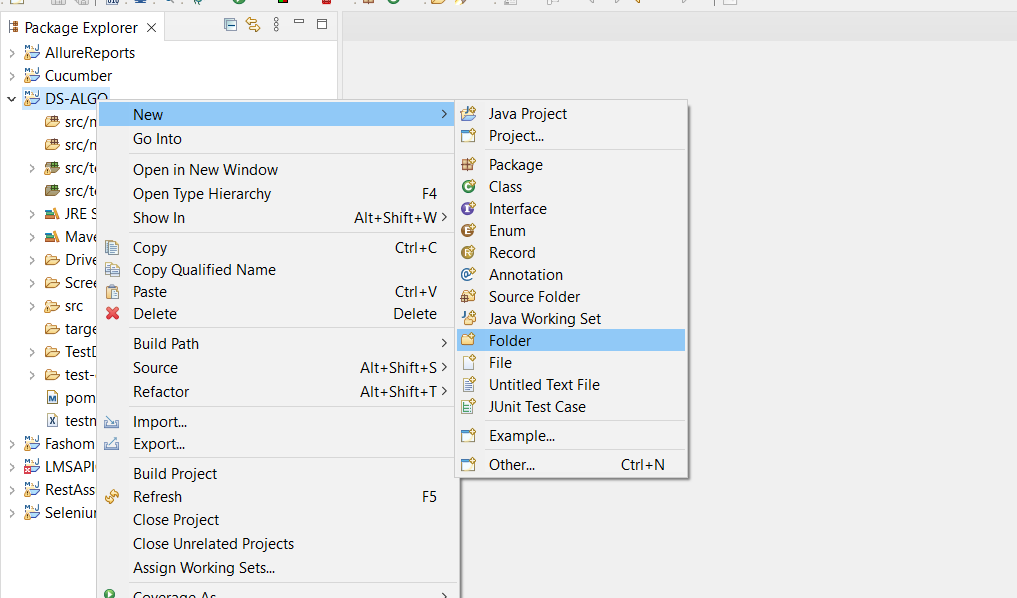Create a new Interface

click(517, 208)
